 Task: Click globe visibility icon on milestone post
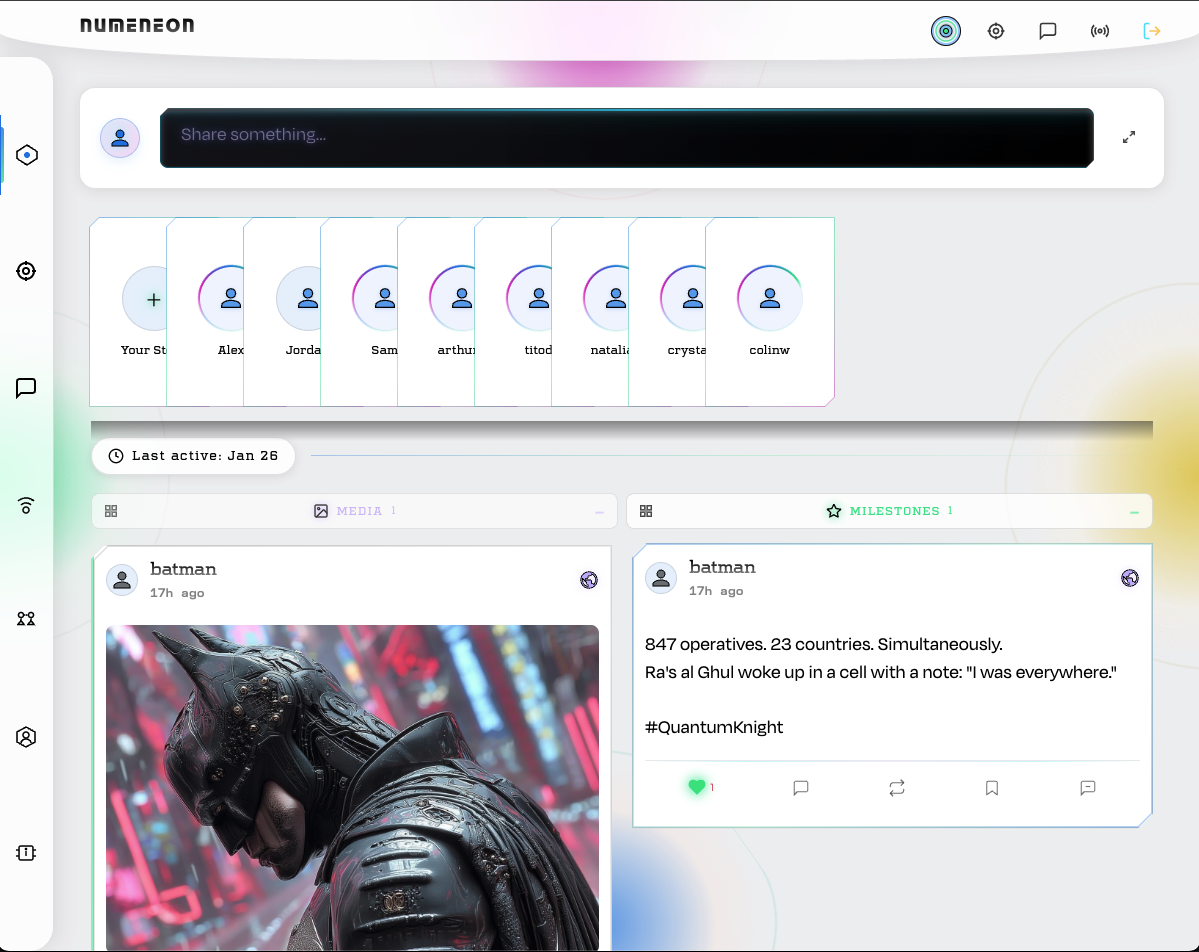(1129, 578)
